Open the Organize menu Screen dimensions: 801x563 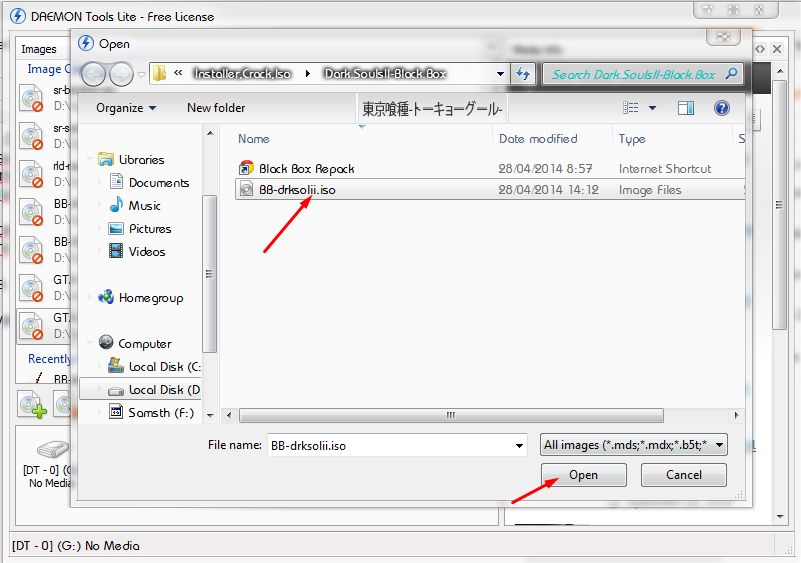(x=126, y=108)
